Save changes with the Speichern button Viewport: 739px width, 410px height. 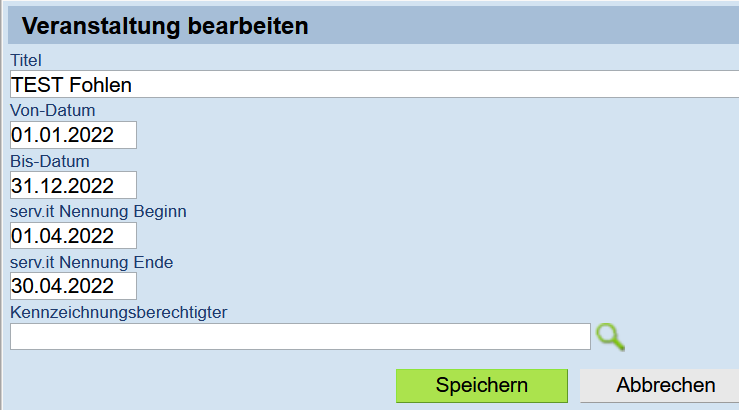pyautogui.click(x=482, y=385)
